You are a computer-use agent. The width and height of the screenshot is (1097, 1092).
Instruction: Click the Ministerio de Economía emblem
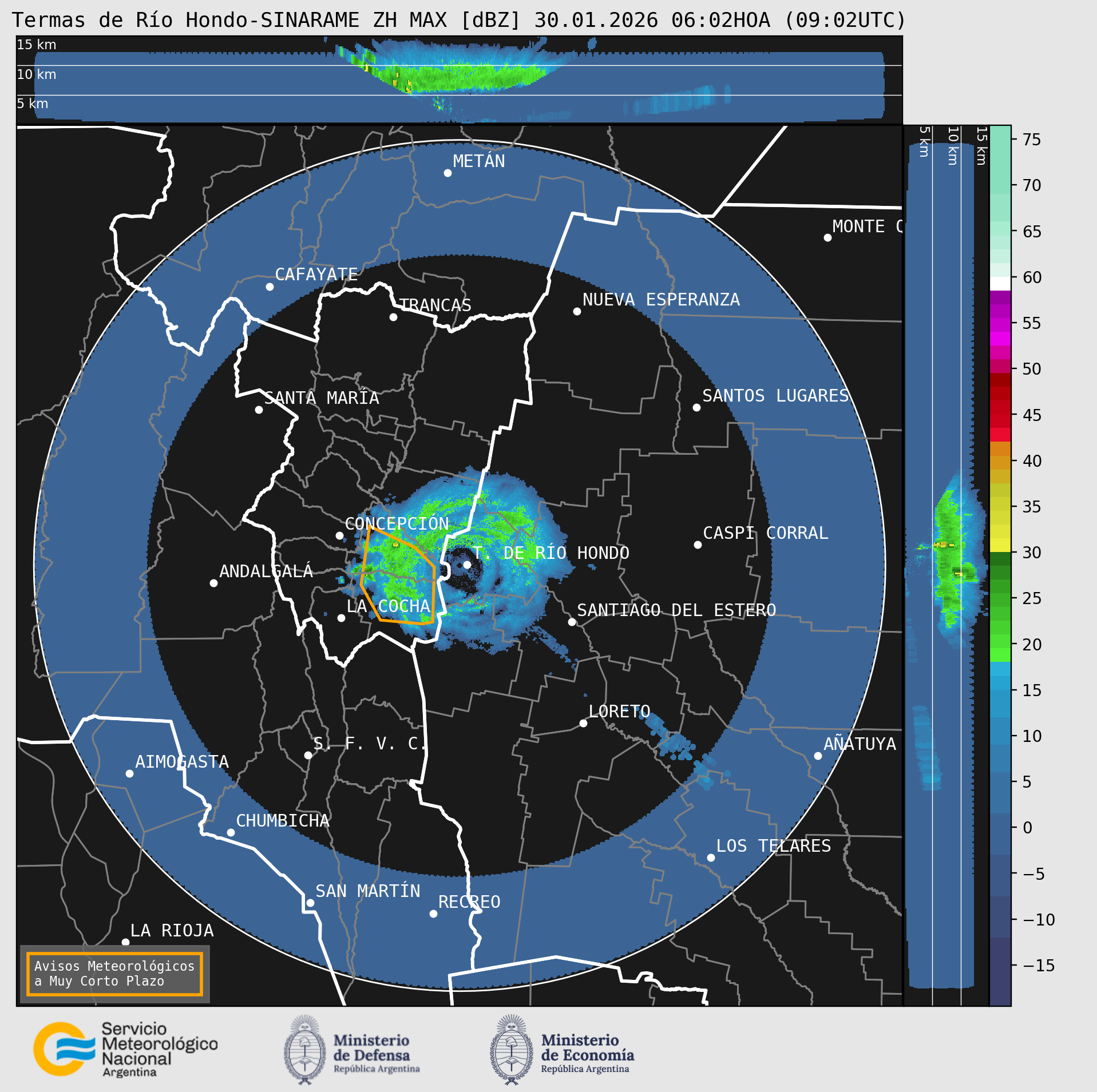click(511, 1050)
